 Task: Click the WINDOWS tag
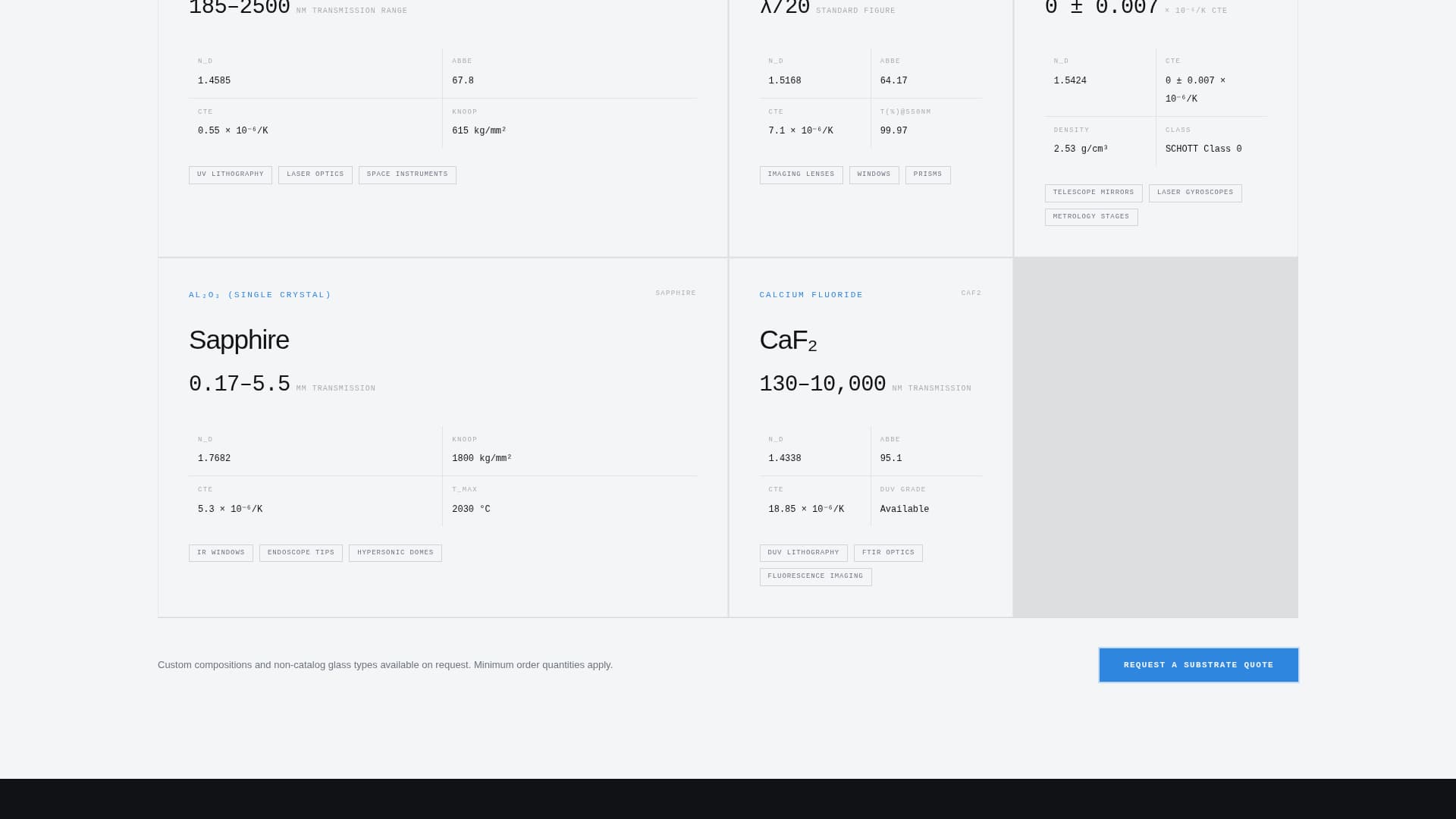pos(874,174)
